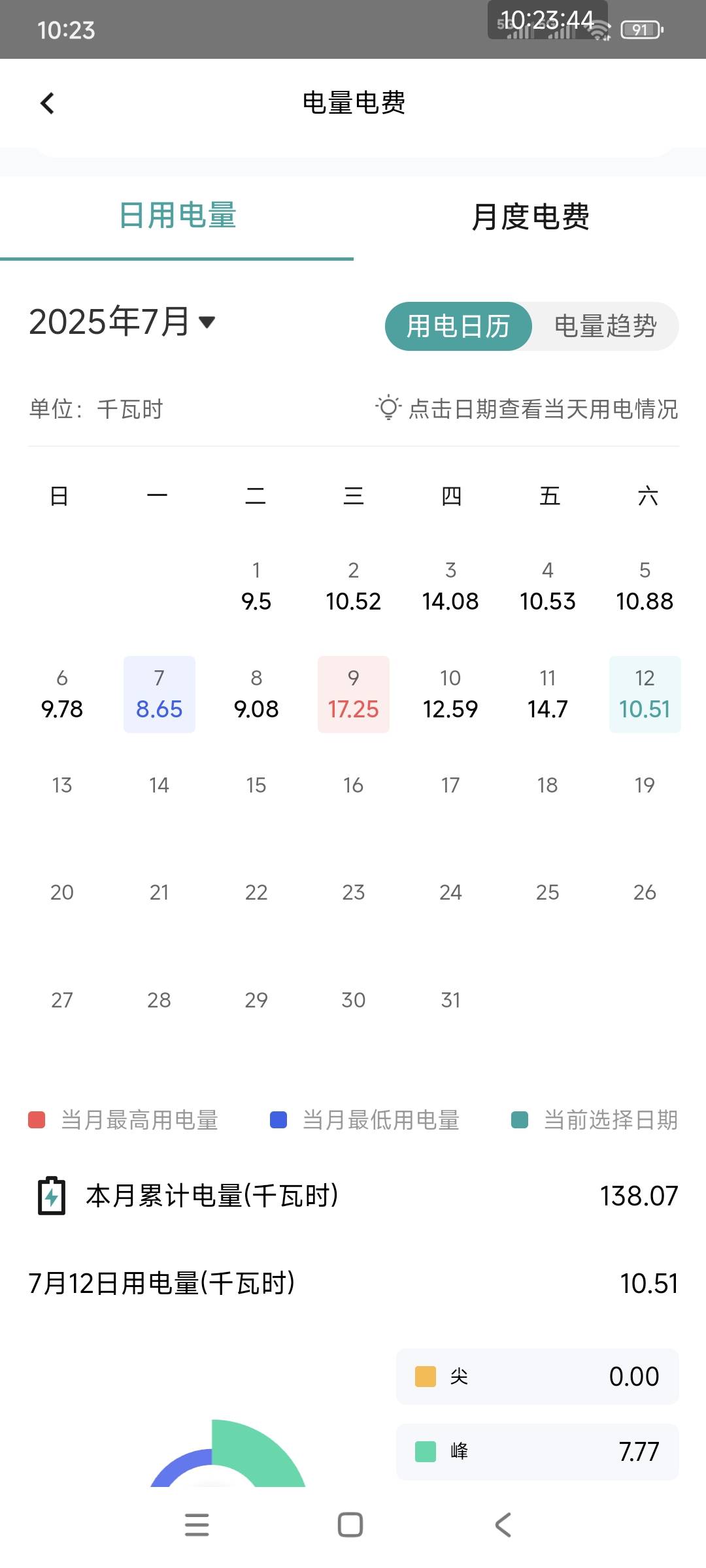Viewport: 706px width, 1568px height.
Task: Tap red 当月最高用电量 legend swatch
Action: pos(37,1120)
